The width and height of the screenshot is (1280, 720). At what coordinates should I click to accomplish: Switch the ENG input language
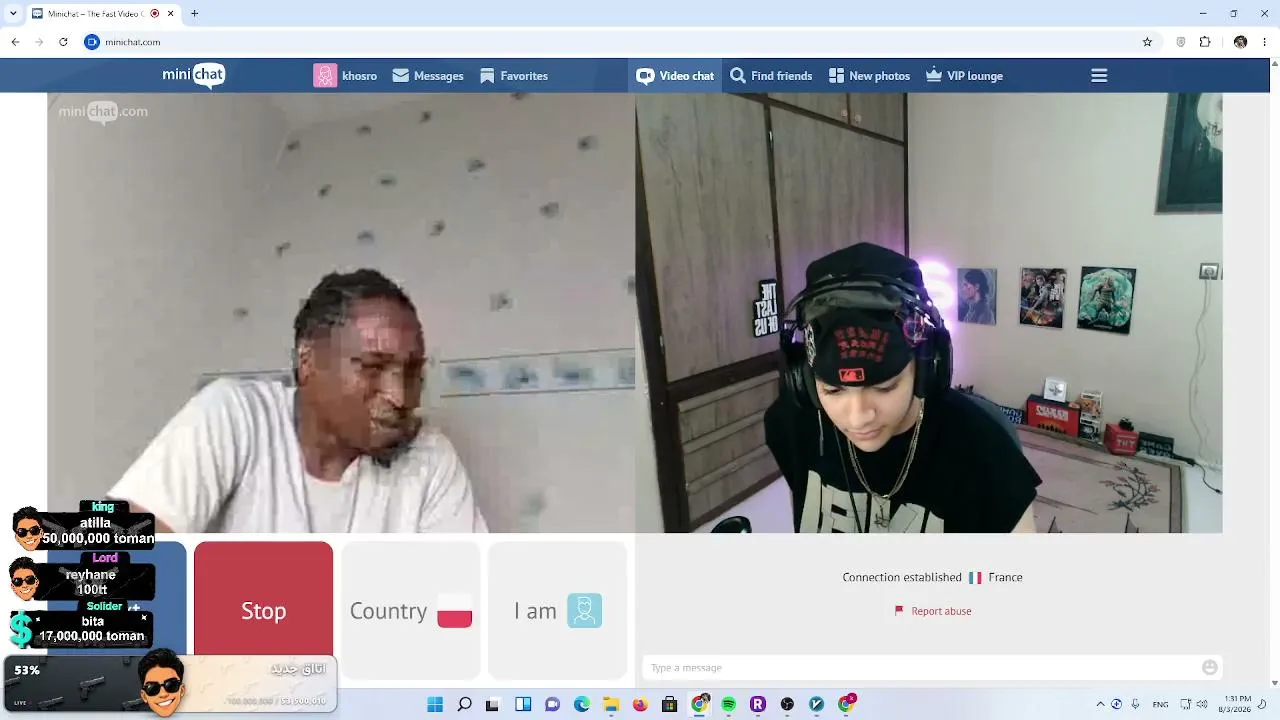pos(1160,704)
